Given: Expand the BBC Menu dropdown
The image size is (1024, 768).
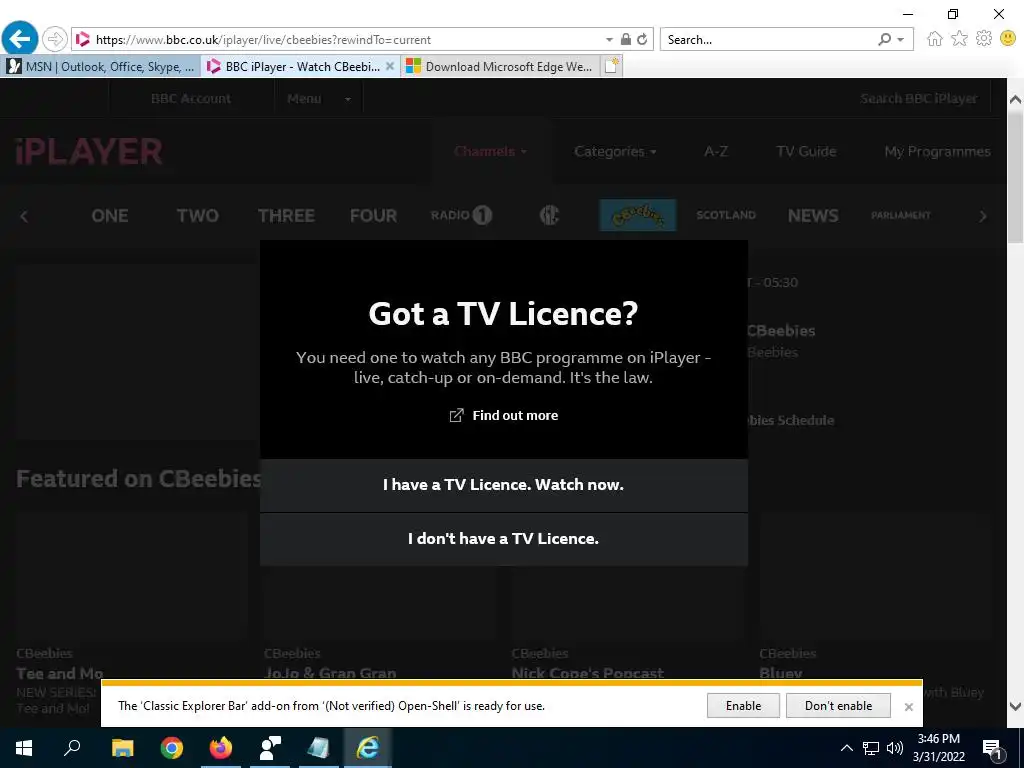Looking at the screenshot, I should pos(319,99).
